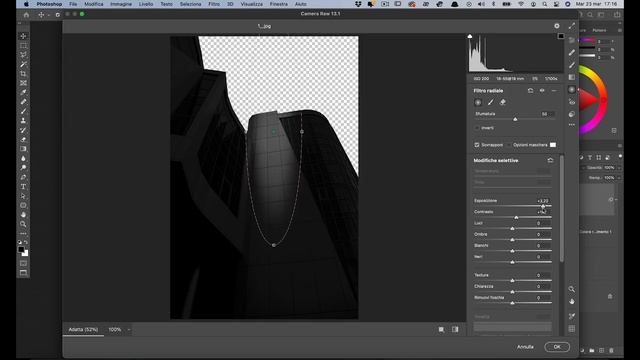640x360 pixels.
Task: Select the Red Eye removal tool
Action: click(571, 102)
